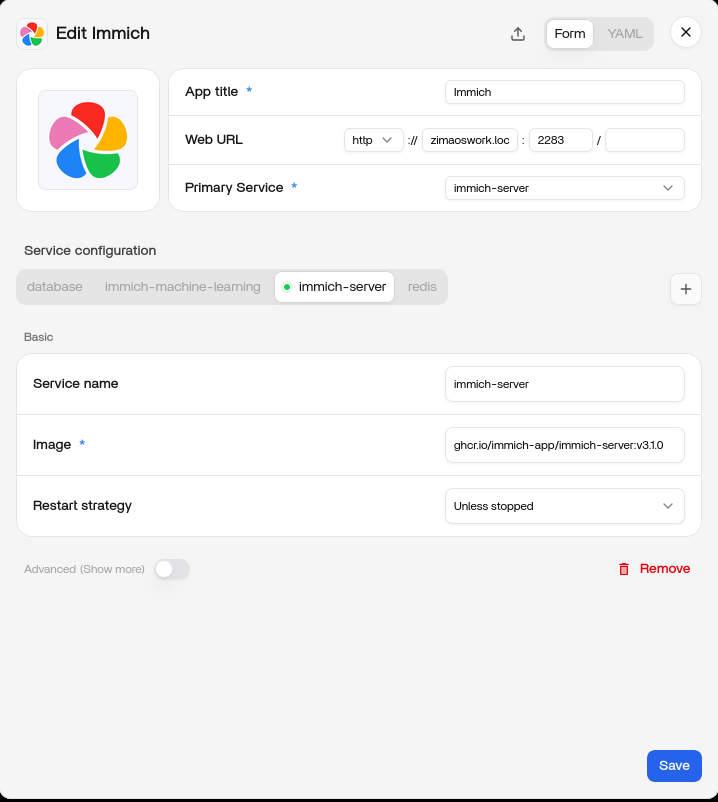Image resolution: width=718 pixels, height=802 pixels.
Task: Open the Restart strategy dropdown
Action: (565, 506)
